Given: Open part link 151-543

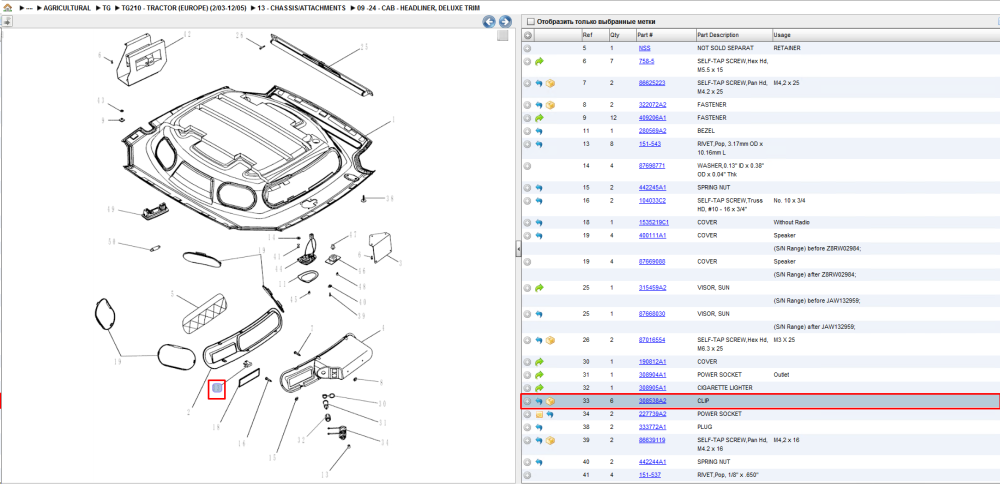Looking at the screenshot, I should pyautogui.click(x=649, y=143).
